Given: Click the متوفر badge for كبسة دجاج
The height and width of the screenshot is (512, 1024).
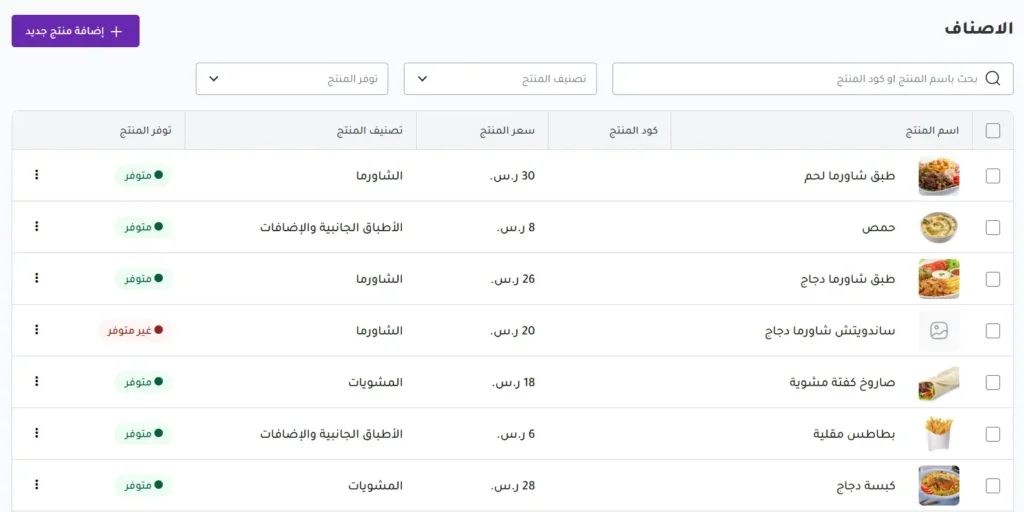Looking at the screenshot, I should pos(144,486).
